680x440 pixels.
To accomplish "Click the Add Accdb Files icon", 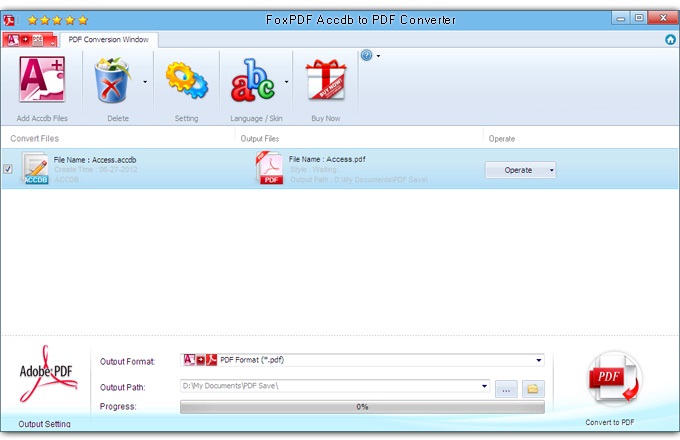I will pos(42,80).
